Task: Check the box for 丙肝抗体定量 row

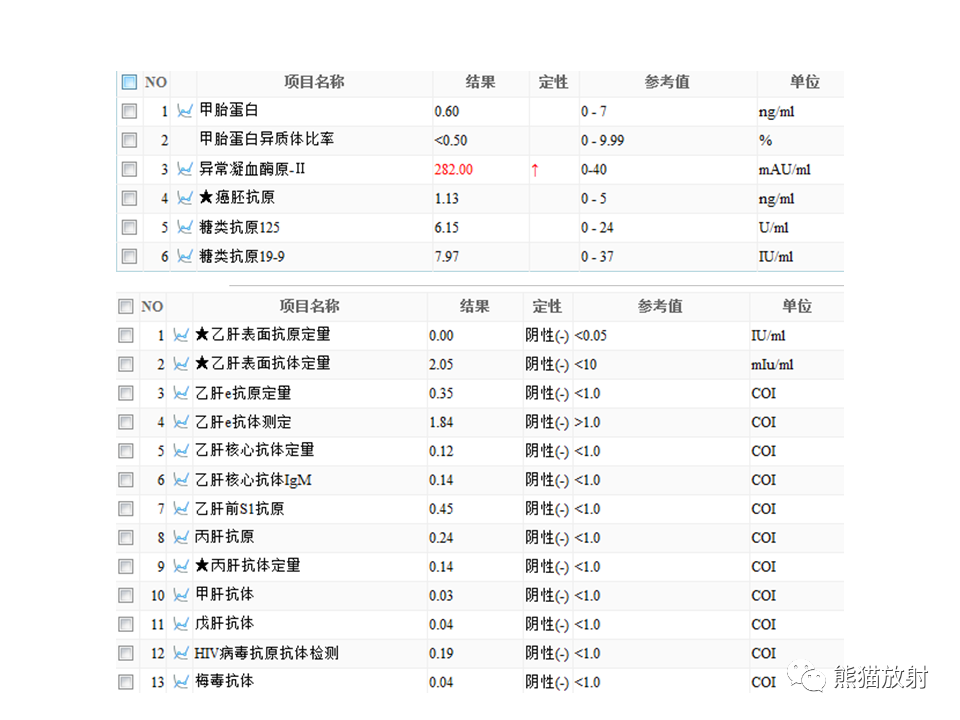Action: click(x=126, y=566)
